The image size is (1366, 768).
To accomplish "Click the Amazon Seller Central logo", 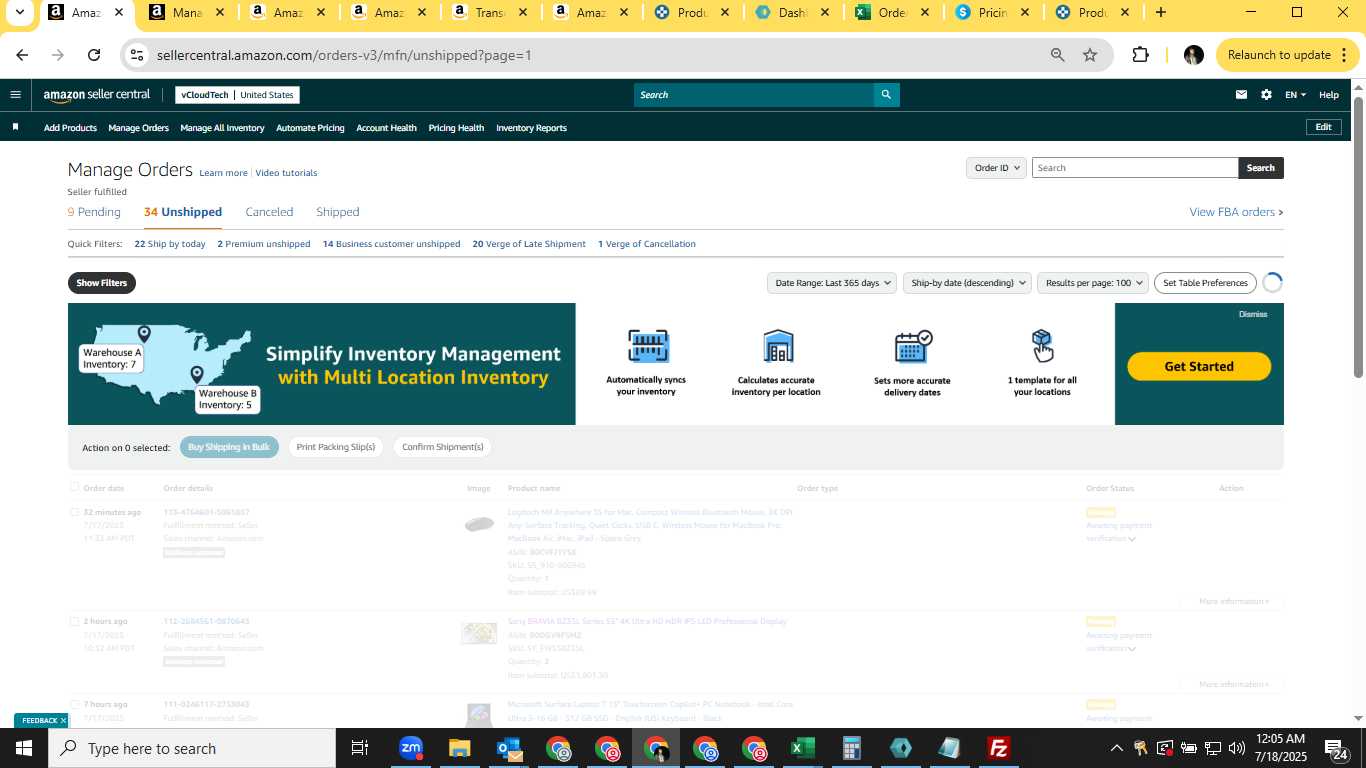I will click(x=97, y=95).
